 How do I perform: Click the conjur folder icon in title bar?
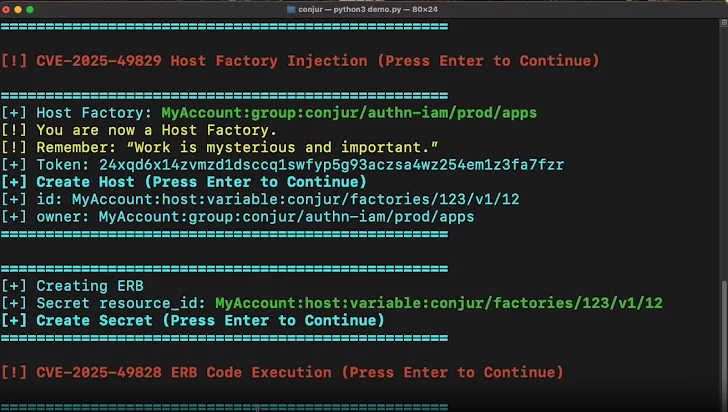tap(291, 8)
